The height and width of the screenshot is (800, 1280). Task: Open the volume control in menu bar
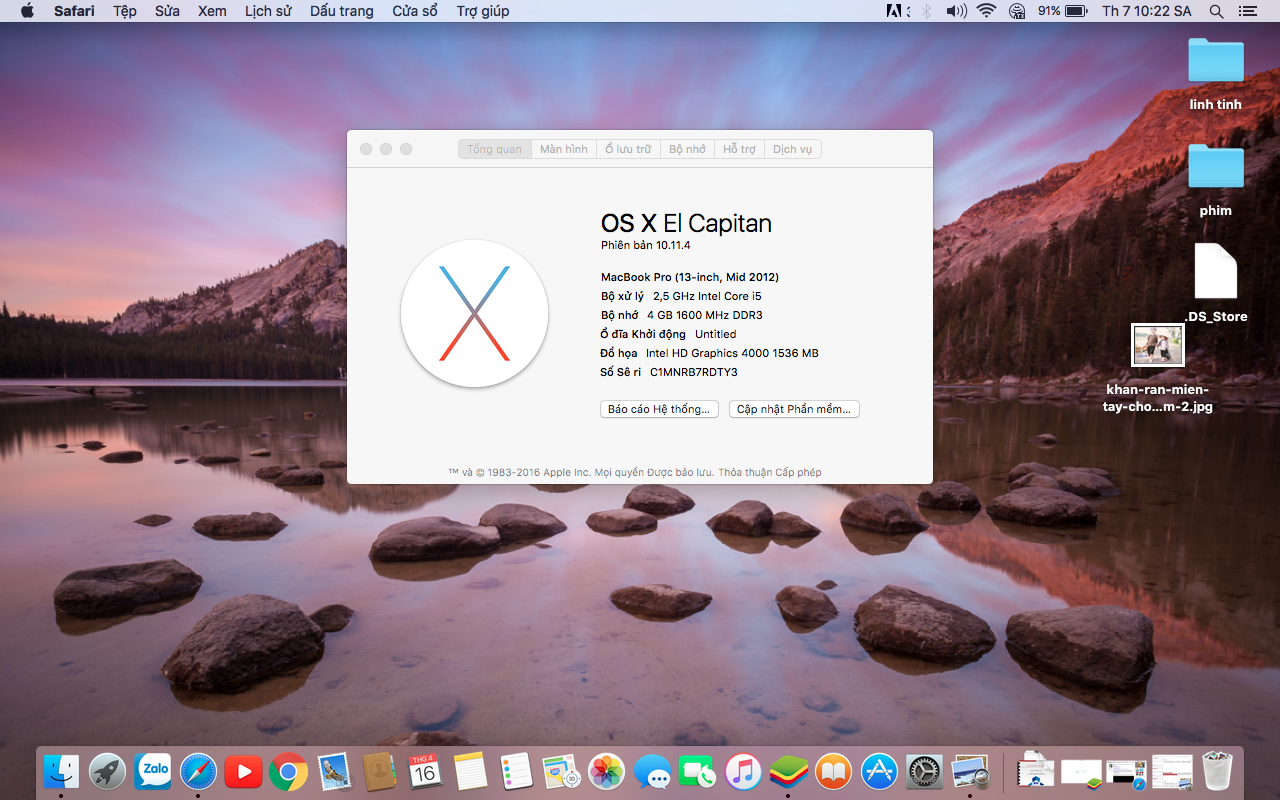956,11
